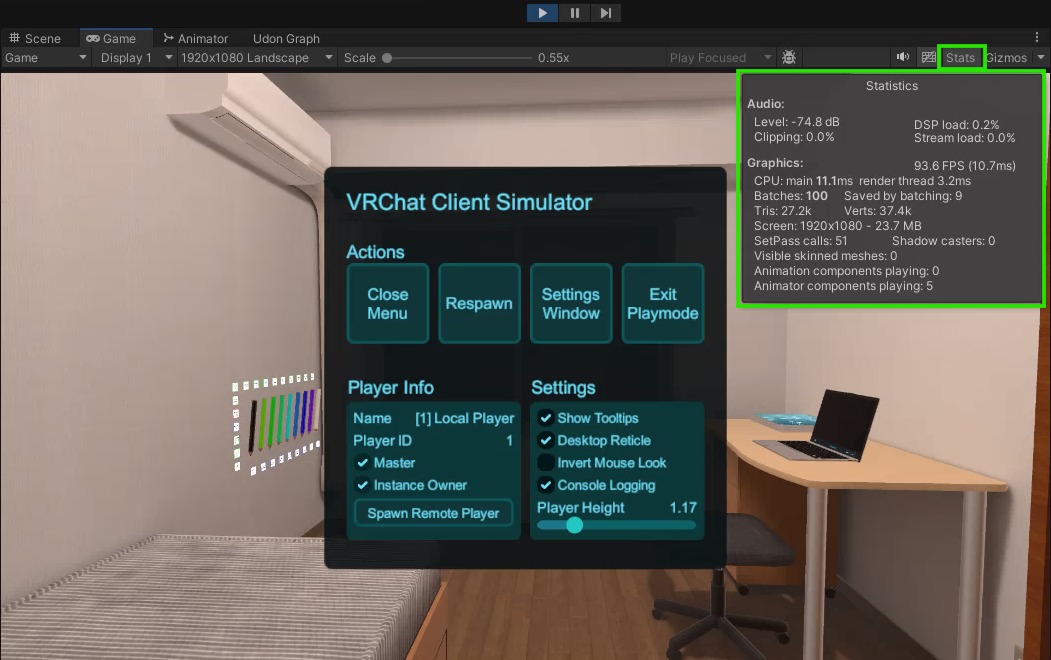The image size is (1051, 660).
Task: Open the Display 1 dropdown
Action: tap(136, 58)
